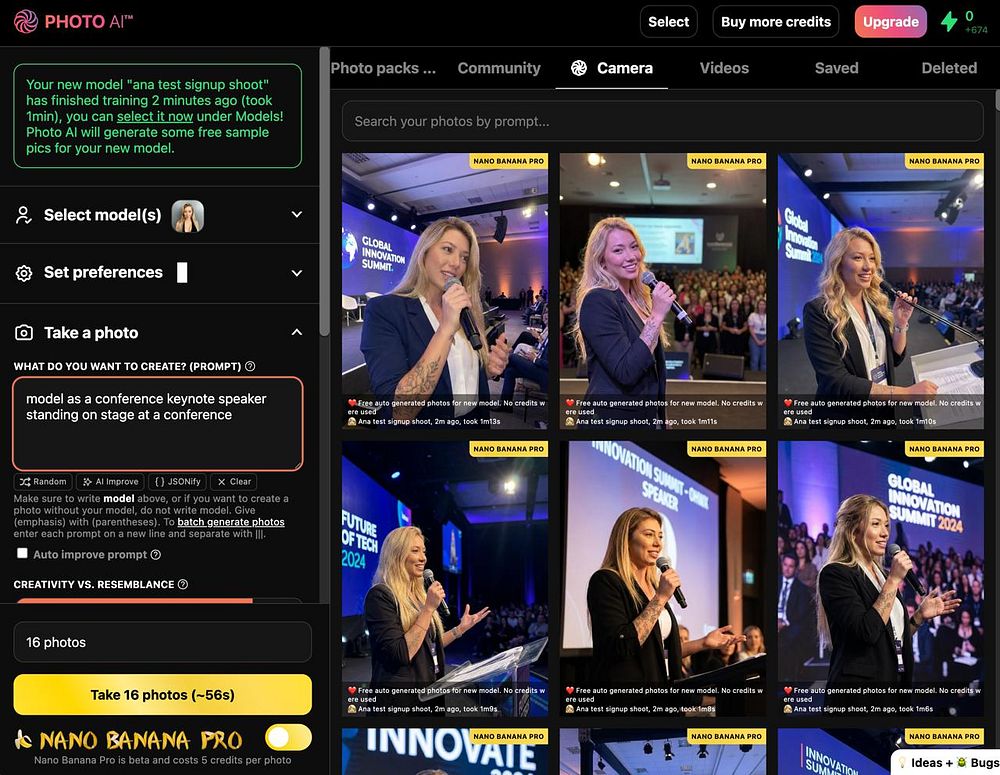Expand the Set preferences section chevron
This screenshot has height=775, width=1000.
[297, 273]
